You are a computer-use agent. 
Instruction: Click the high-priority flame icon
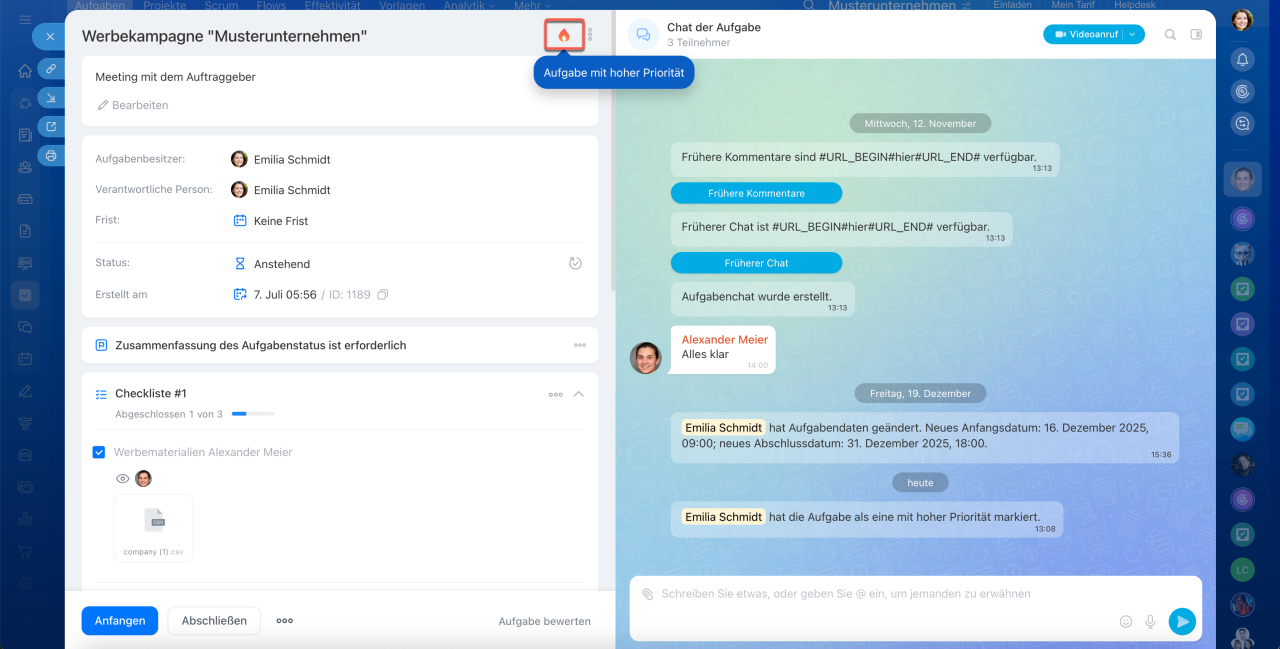[x=564, y=35]
